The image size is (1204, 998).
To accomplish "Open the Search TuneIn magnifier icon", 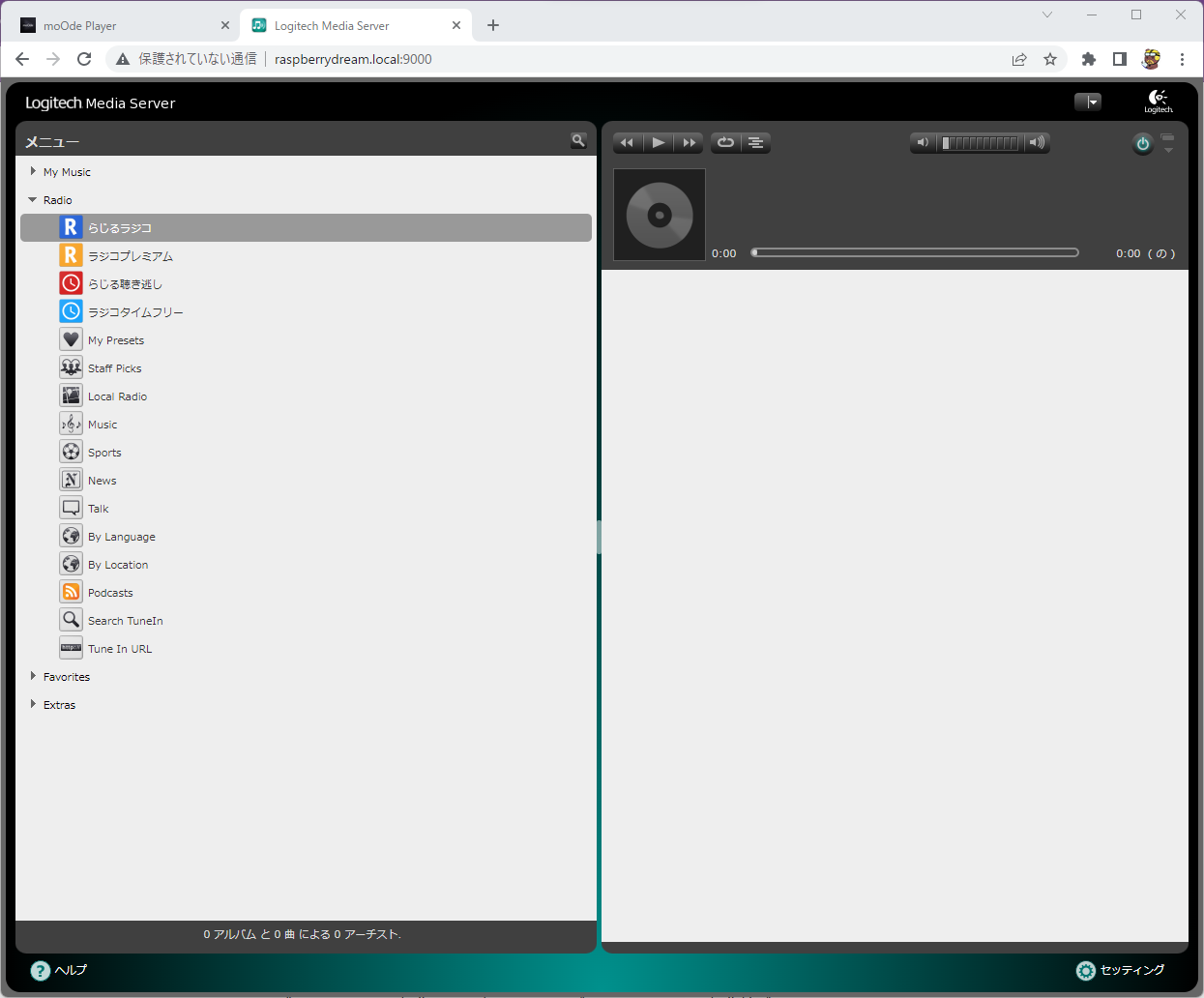I will pos(71,620).
